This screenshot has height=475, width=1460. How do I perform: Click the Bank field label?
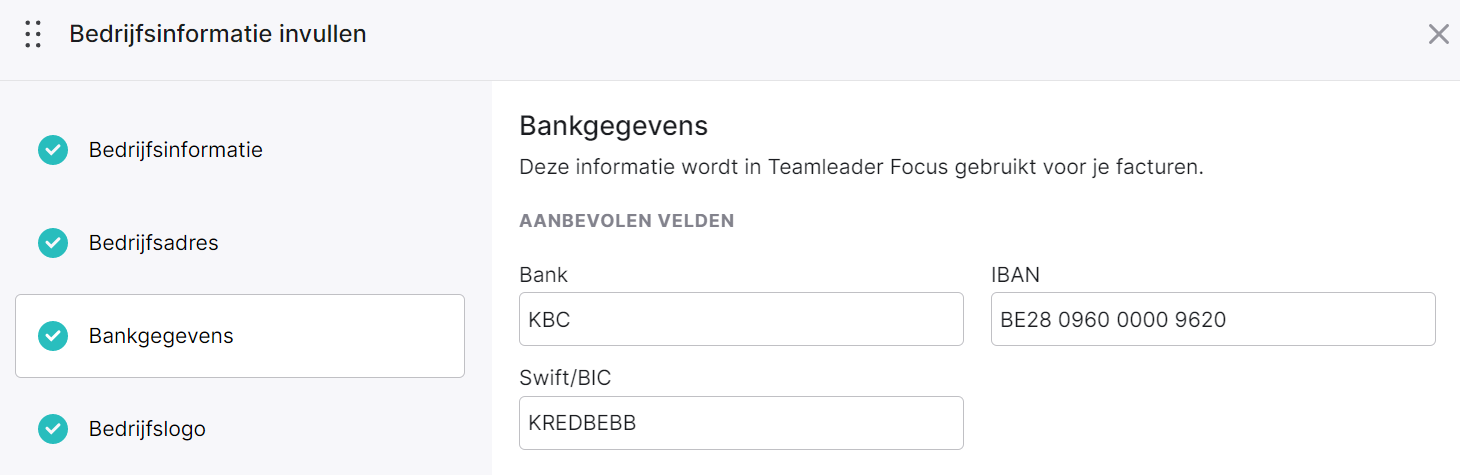(x=544, y=274)
